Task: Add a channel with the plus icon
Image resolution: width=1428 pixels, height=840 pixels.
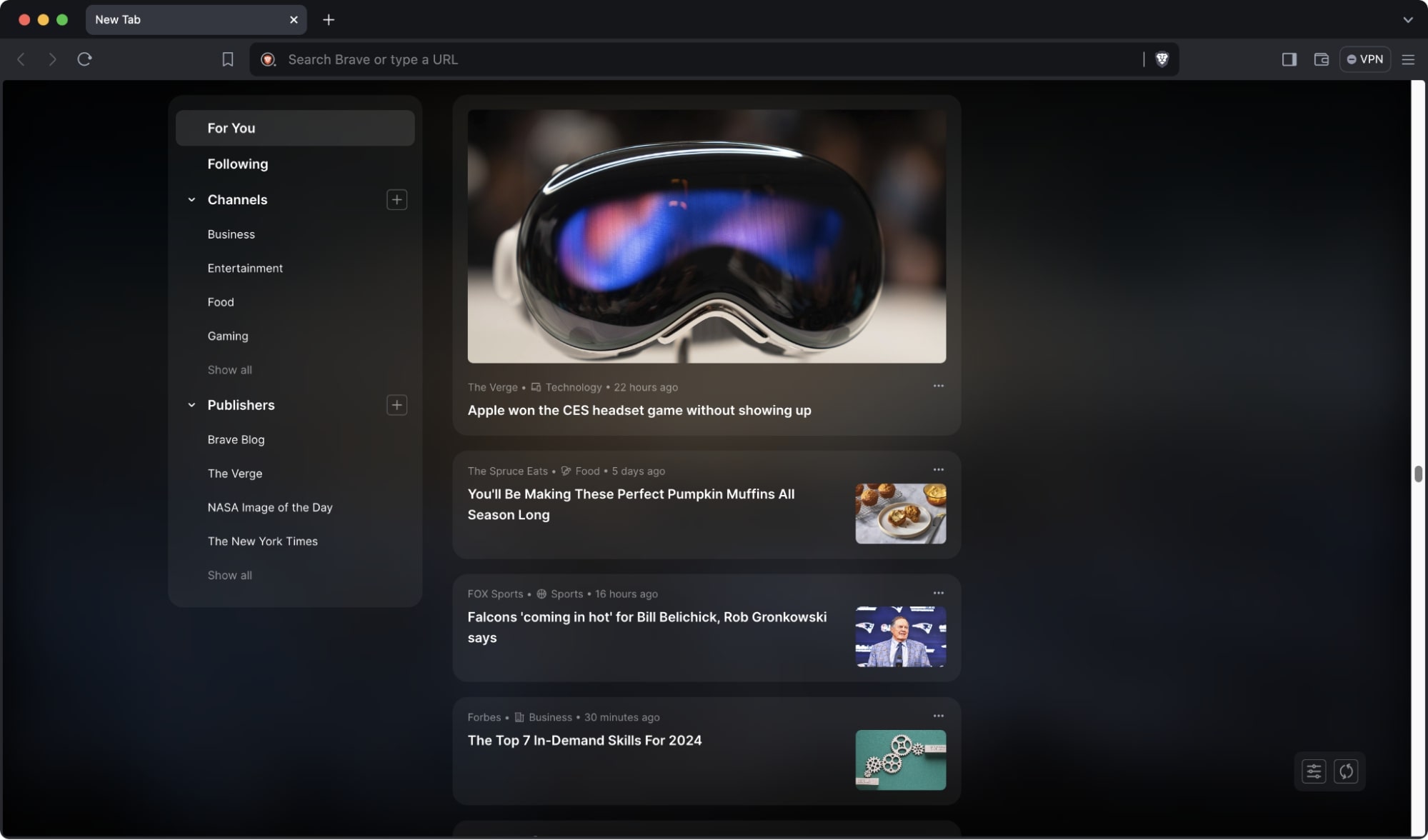Action: pyautogui.click(x=396, y=200)
